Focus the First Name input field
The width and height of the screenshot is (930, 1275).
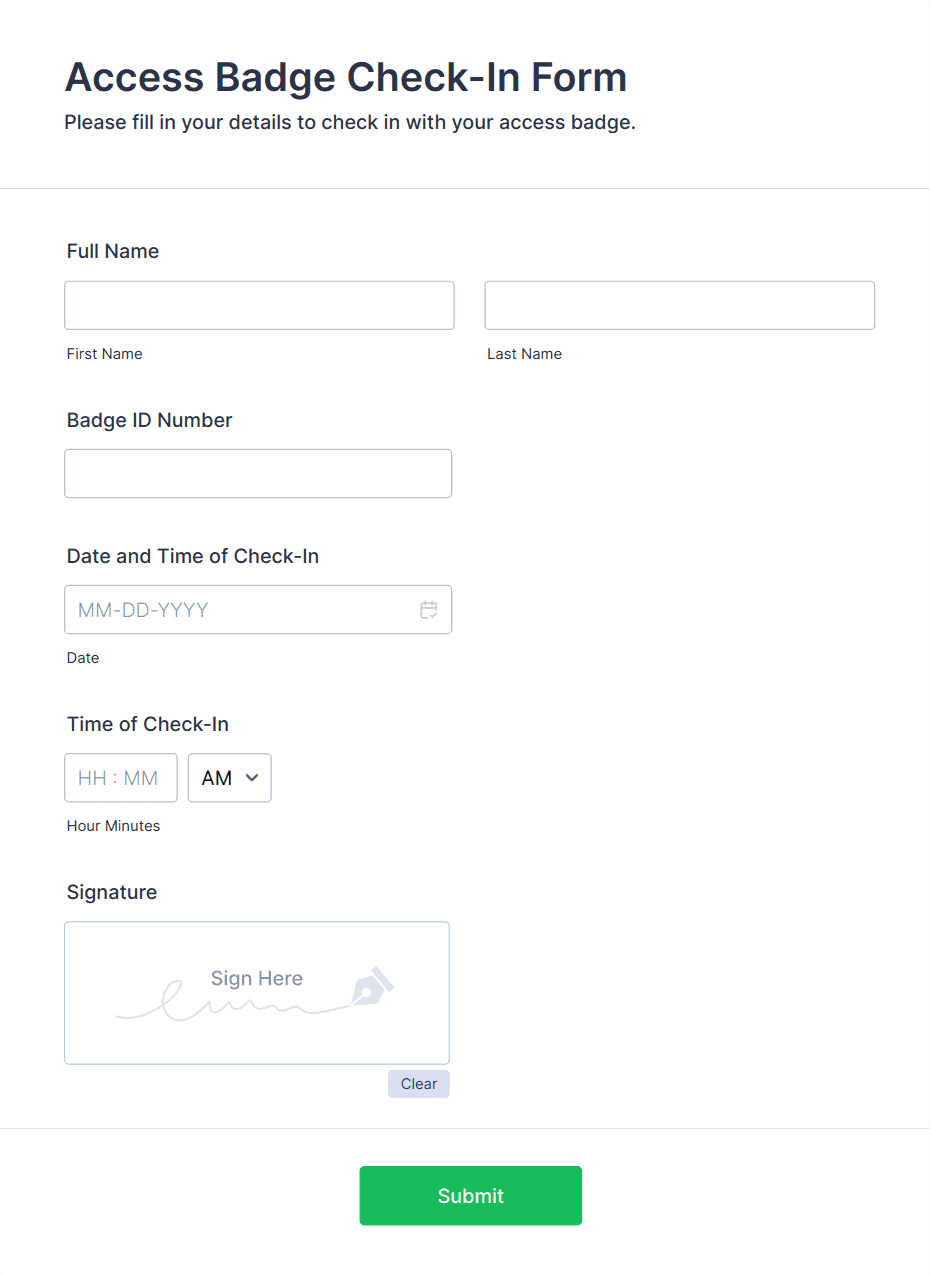tap(259, 305)
